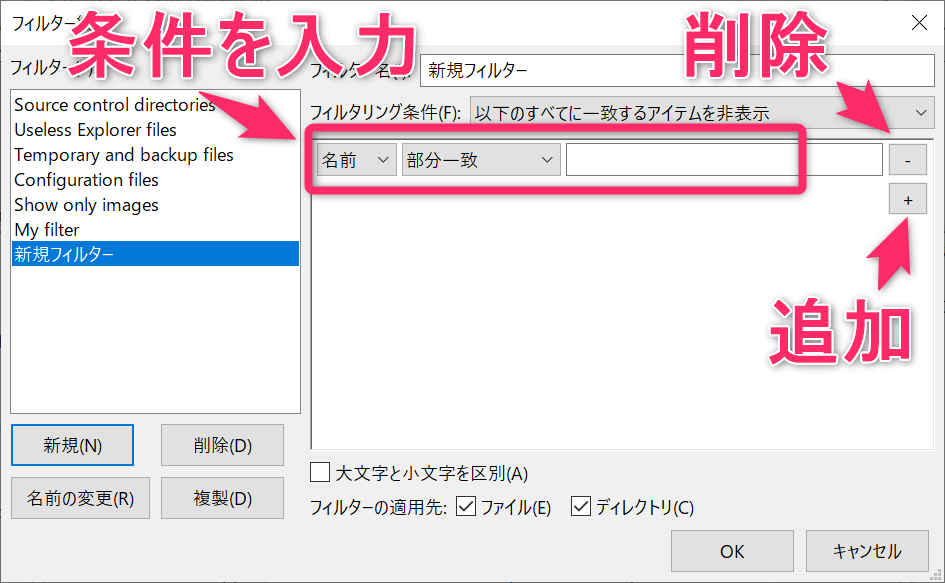Screen dimensions: 945x583
Task: Uncheck the ディレクトリ(C) checkbox
Action: tap(581, 506)
